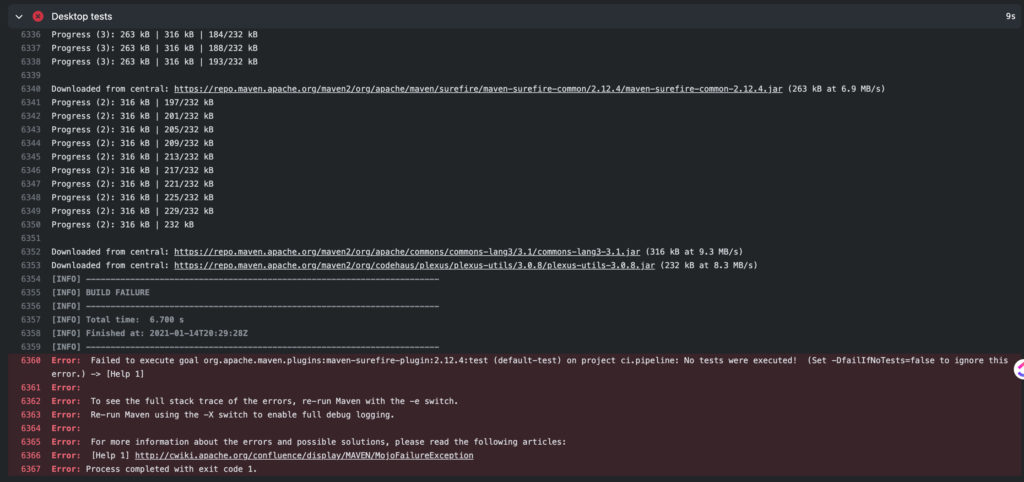Click the red failed status icon
Screen dimensions: 1024x482
(38, 16)
